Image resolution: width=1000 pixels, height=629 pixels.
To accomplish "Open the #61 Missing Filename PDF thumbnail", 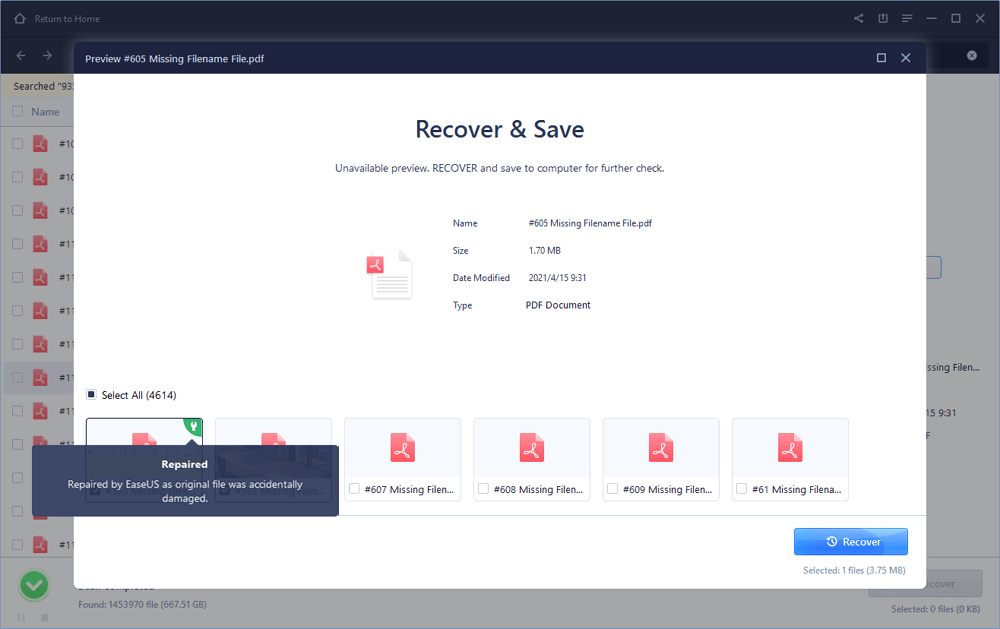I will pyautogui.click(x=790, y=447).
